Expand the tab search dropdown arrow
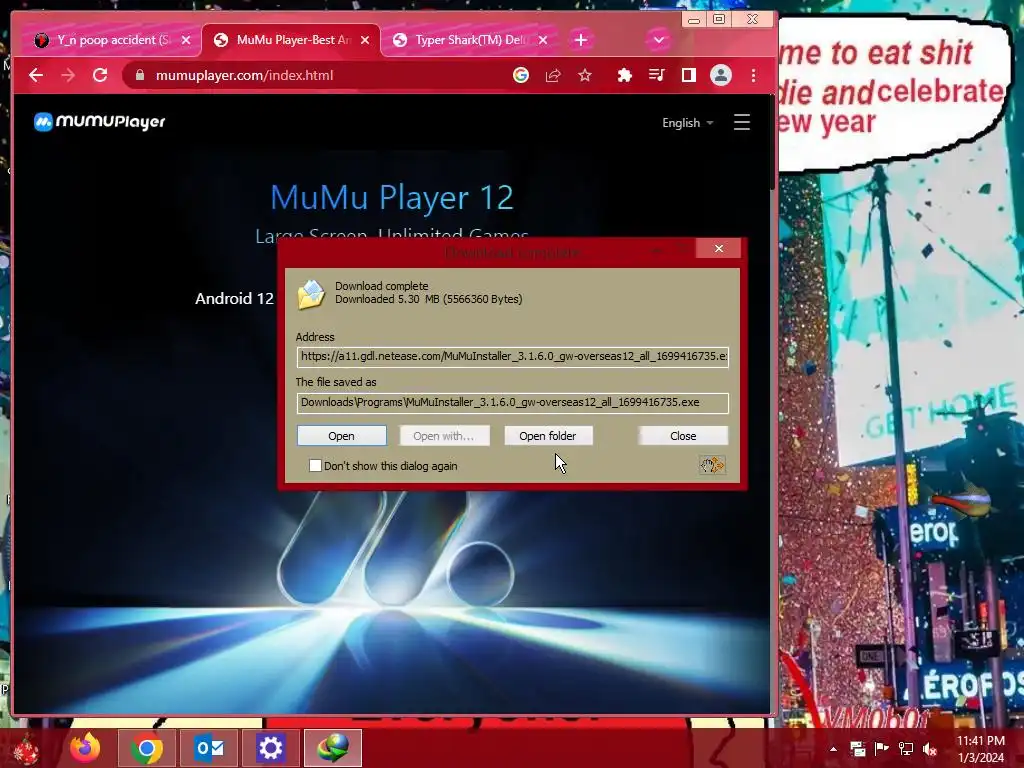 point(659,40)
